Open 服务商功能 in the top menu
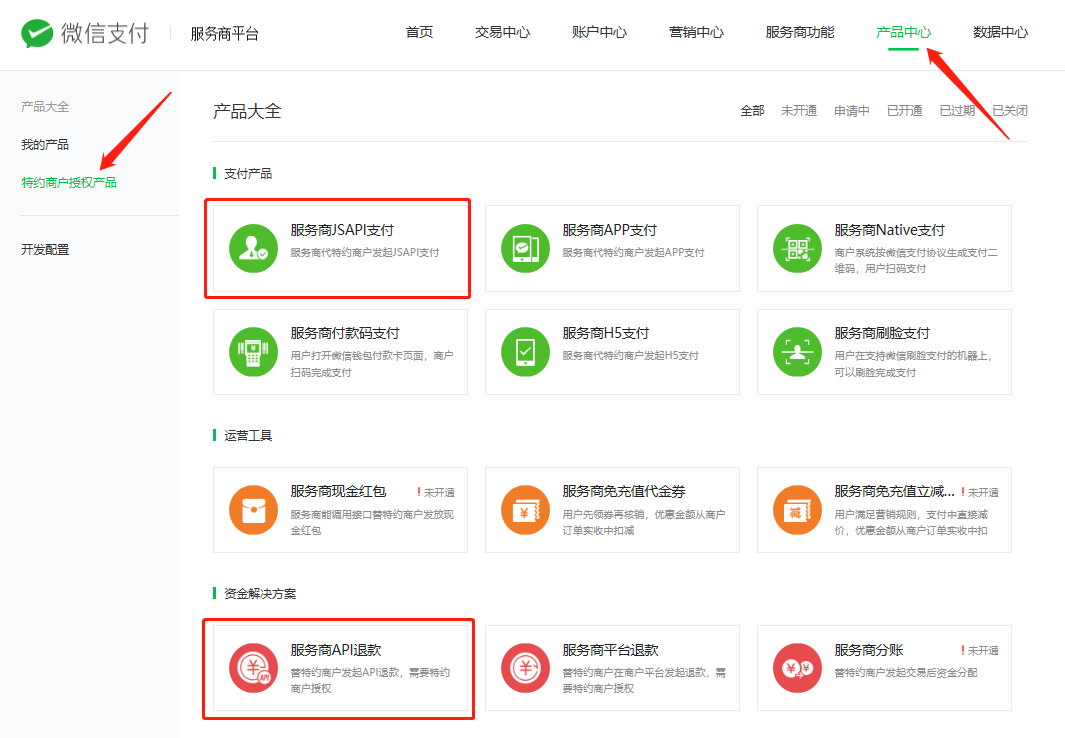The image size is (1065, 738). point(800,32)
